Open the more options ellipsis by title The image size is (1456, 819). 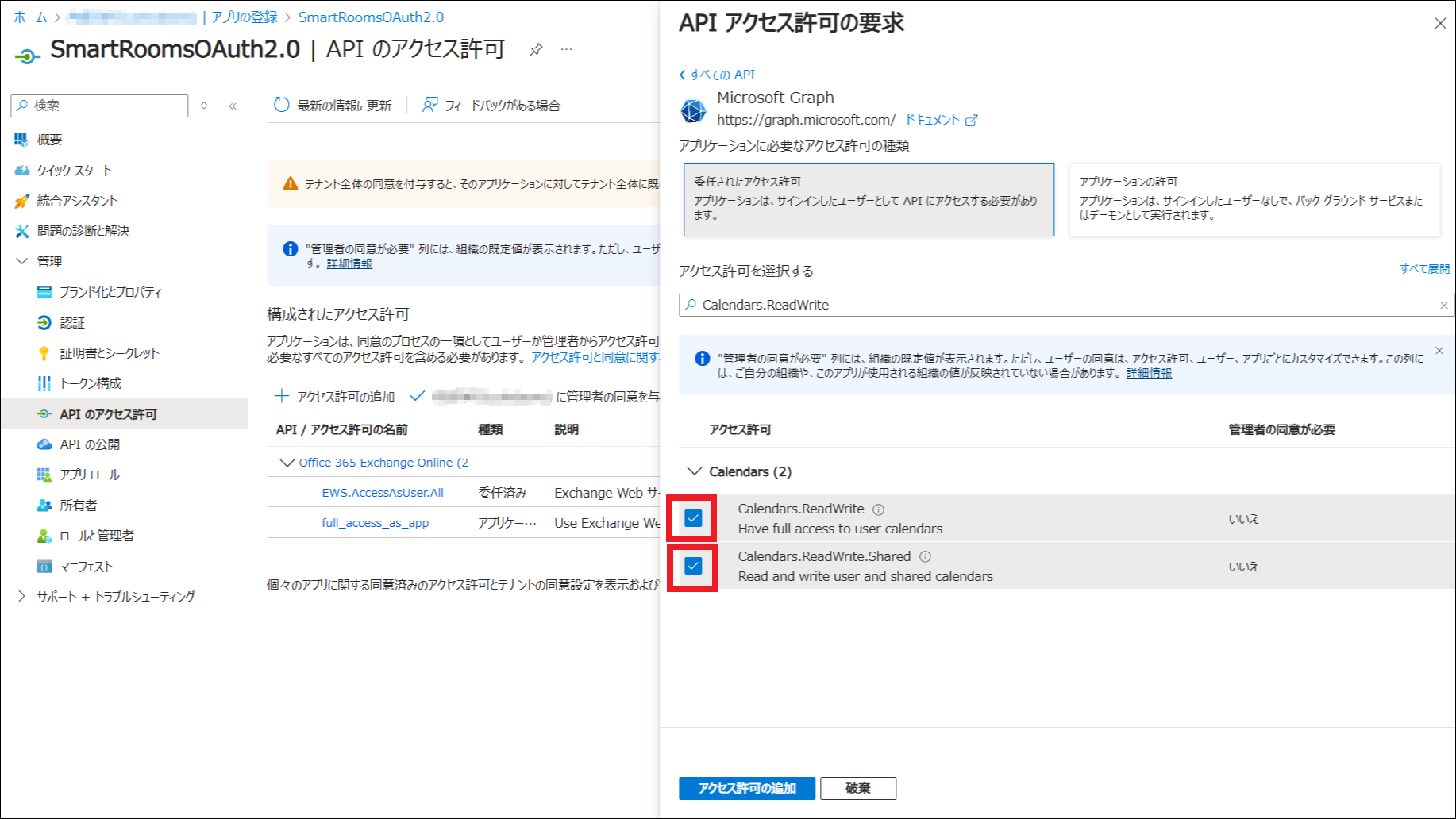tap(566, 49)
